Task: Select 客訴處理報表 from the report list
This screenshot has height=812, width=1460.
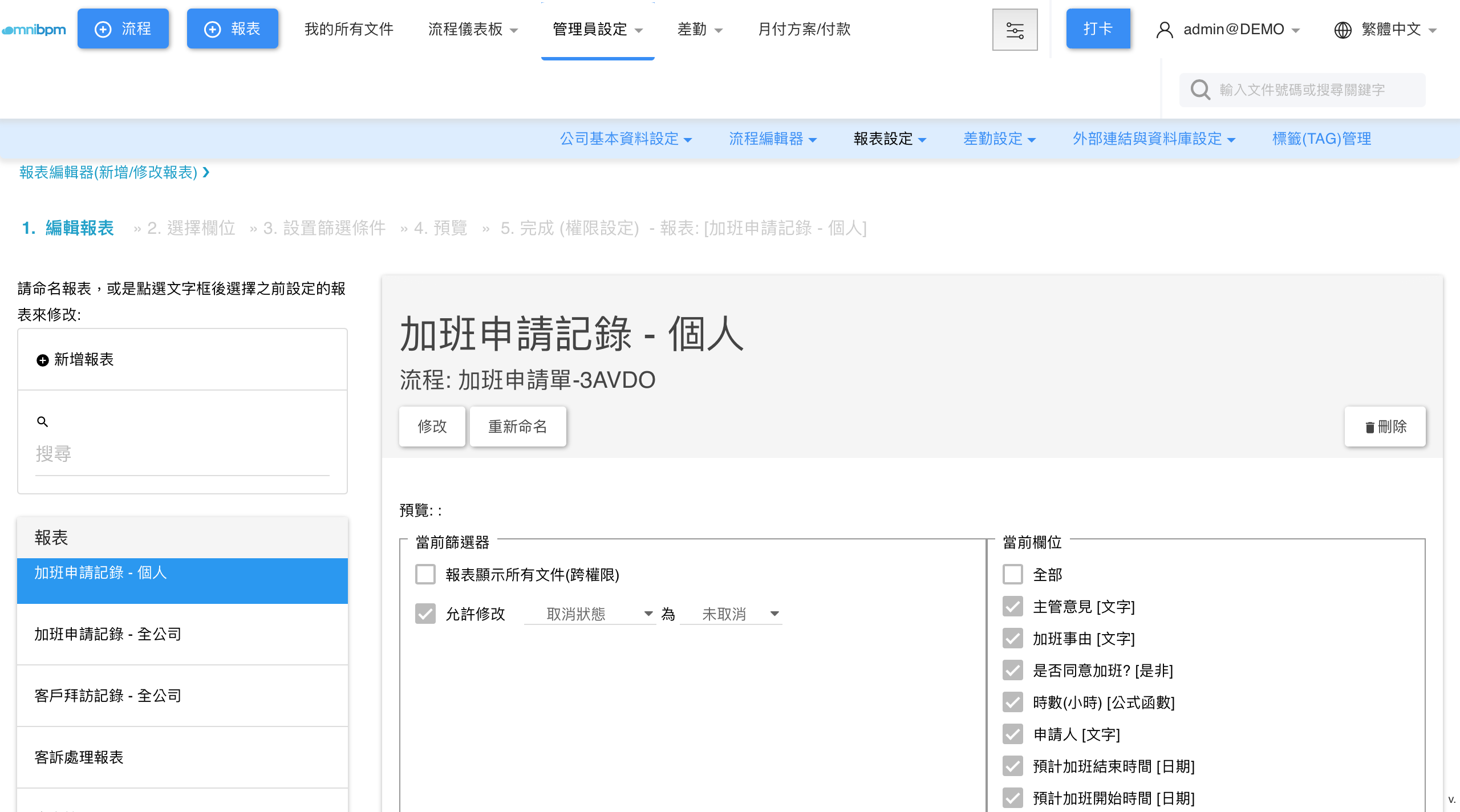Action: (x=79, y=757)
